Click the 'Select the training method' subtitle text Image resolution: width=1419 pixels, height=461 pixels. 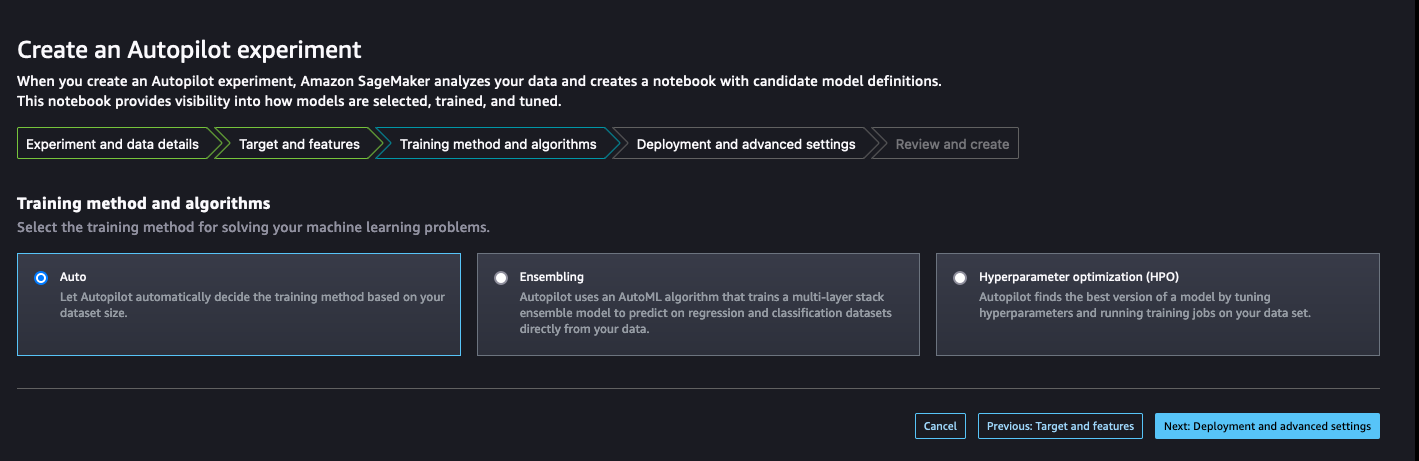click(x=253, y=228)
